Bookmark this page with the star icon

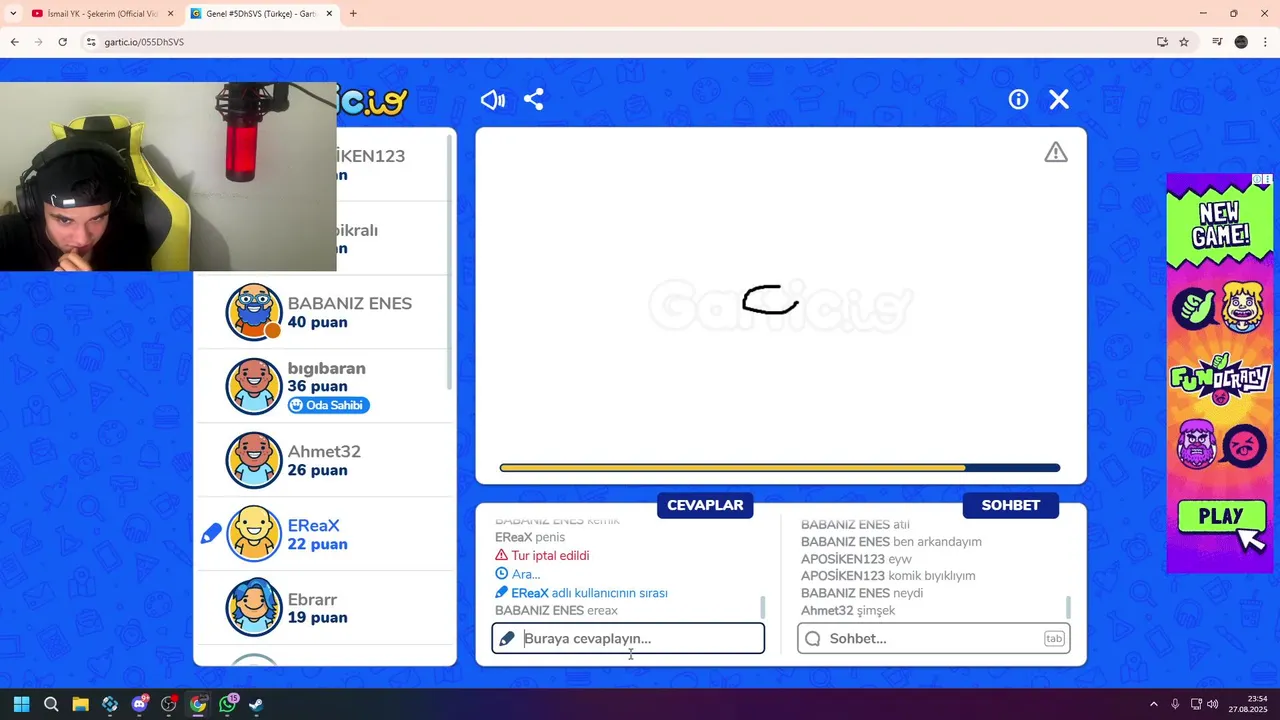pyautogui.click(x=1184, y=42)
